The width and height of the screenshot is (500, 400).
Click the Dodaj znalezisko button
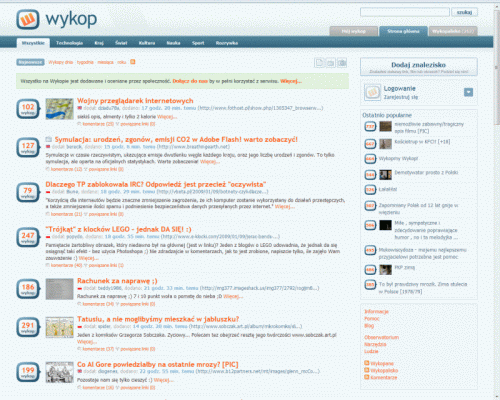[x=419, y=67]
